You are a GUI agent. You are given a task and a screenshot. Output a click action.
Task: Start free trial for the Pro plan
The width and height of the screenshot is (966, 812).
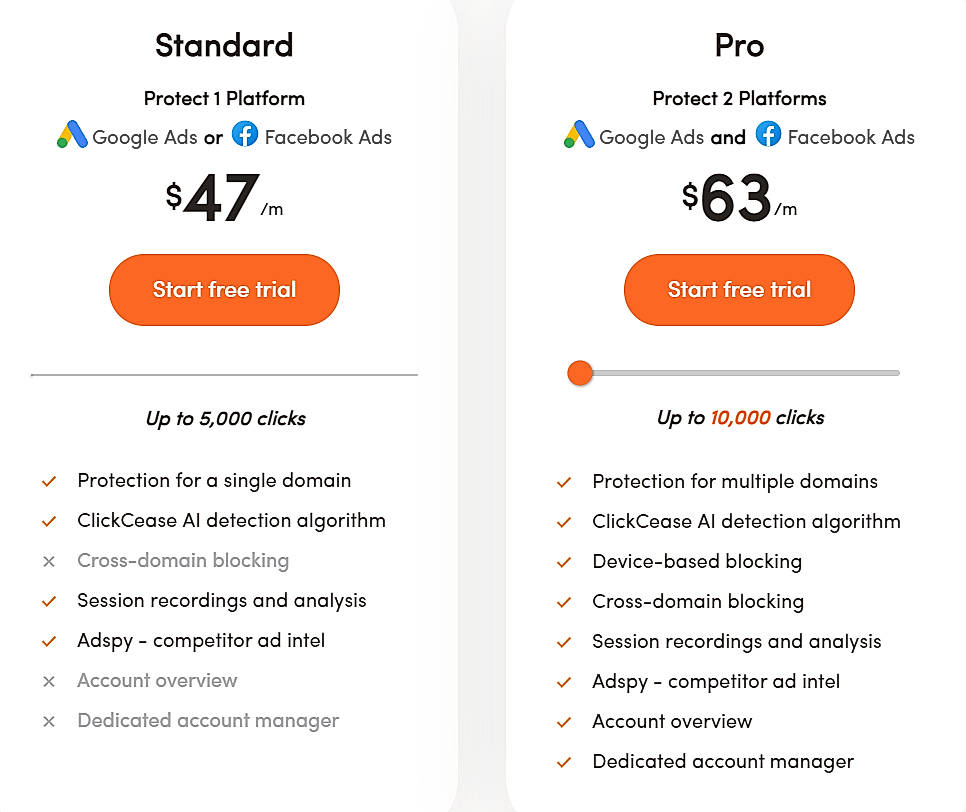tap(738, 289)
